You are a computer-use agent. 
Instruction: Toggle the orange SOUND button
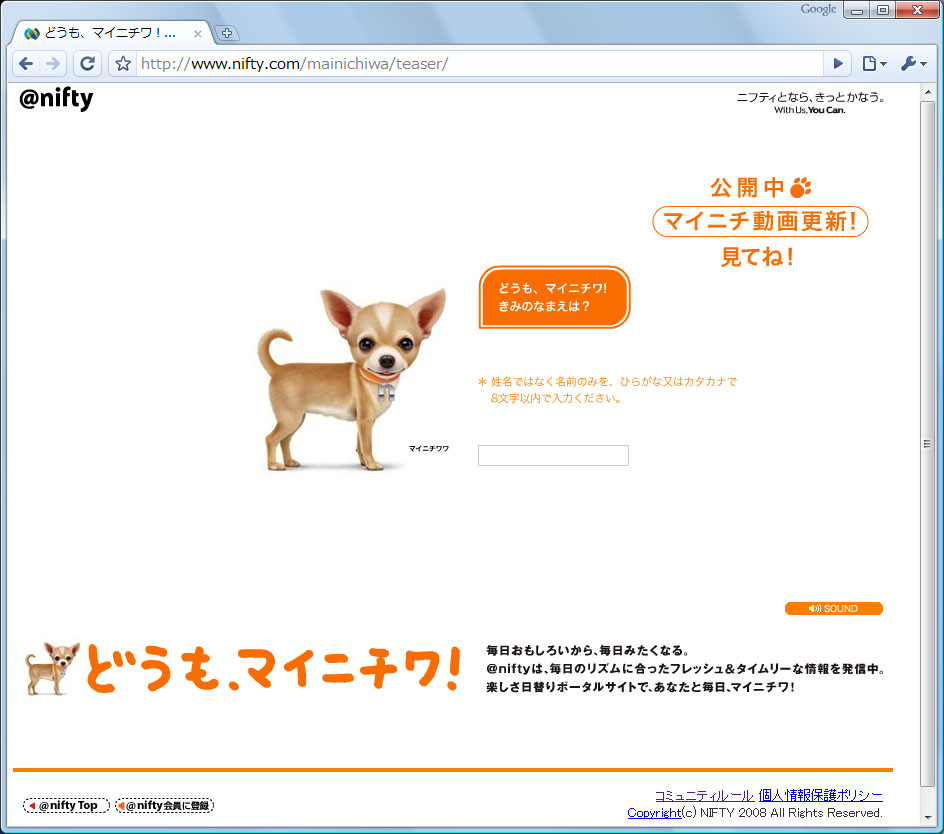coord(834,608)
